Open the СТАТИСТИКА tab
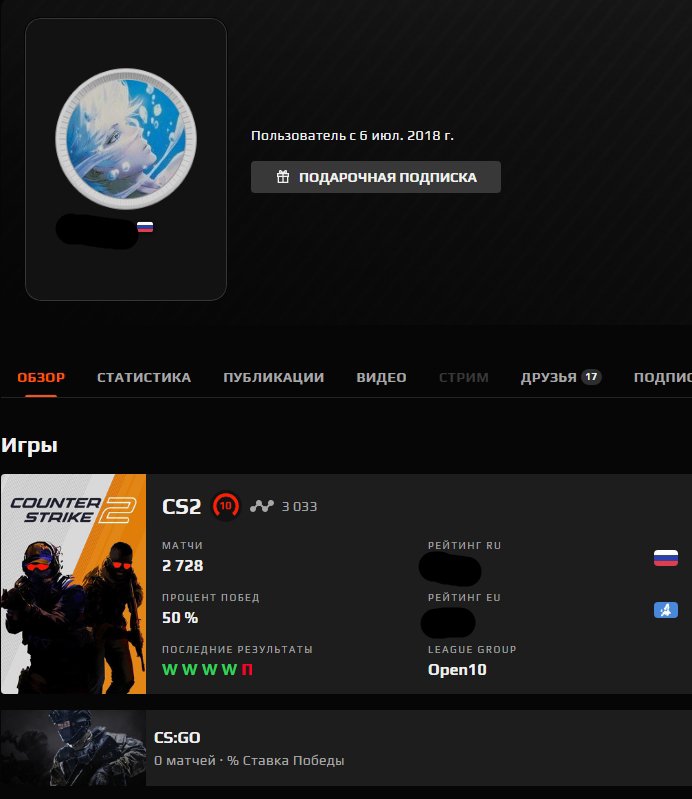 [x=144, y=377]
